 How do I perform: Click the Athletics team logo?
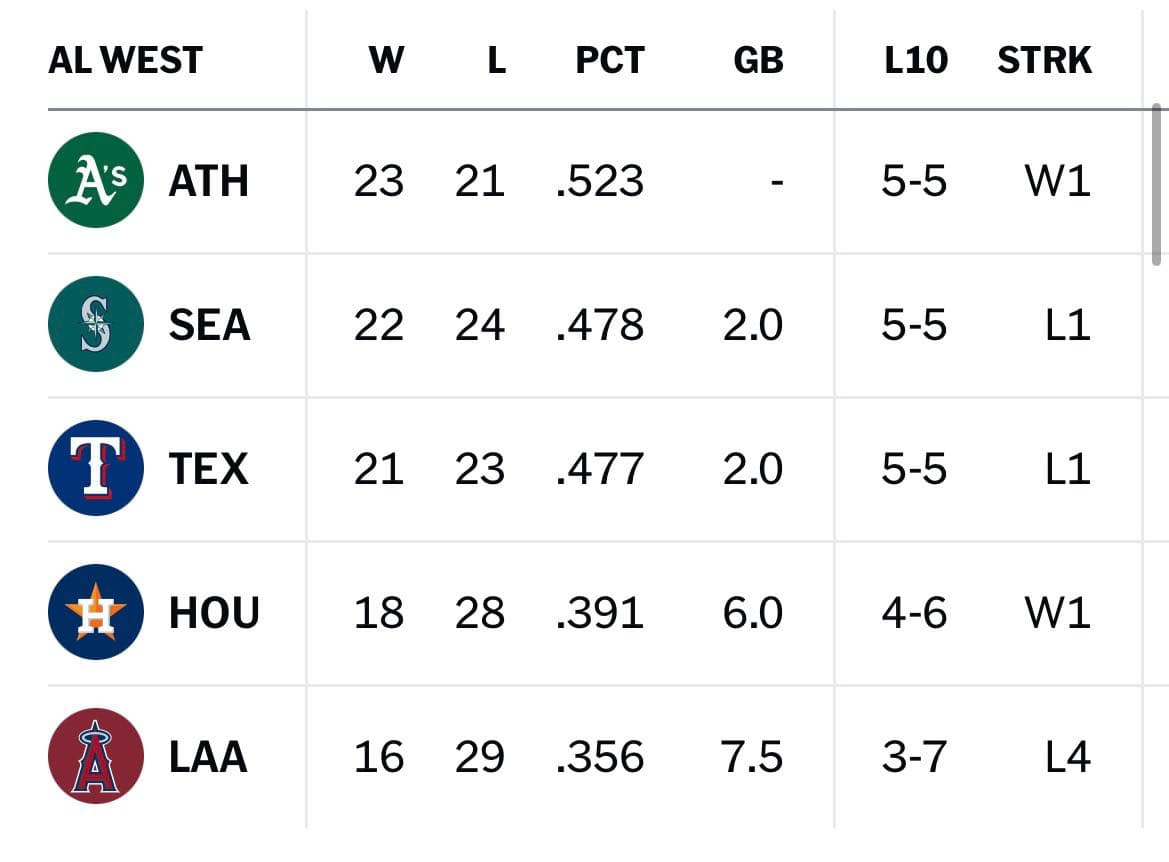(95, 180)
